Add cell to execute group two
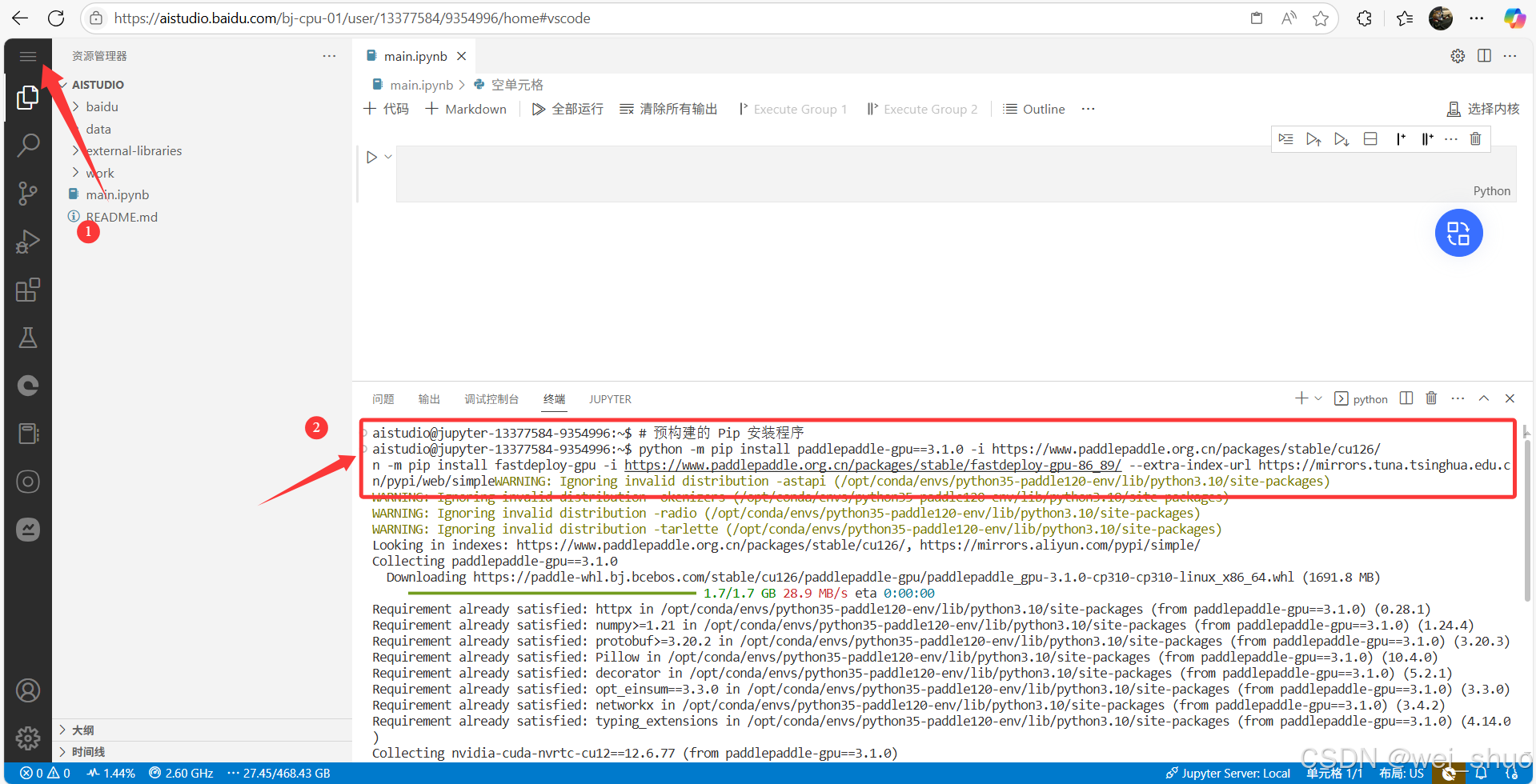1536x784 pixels. pos(1427,139)
